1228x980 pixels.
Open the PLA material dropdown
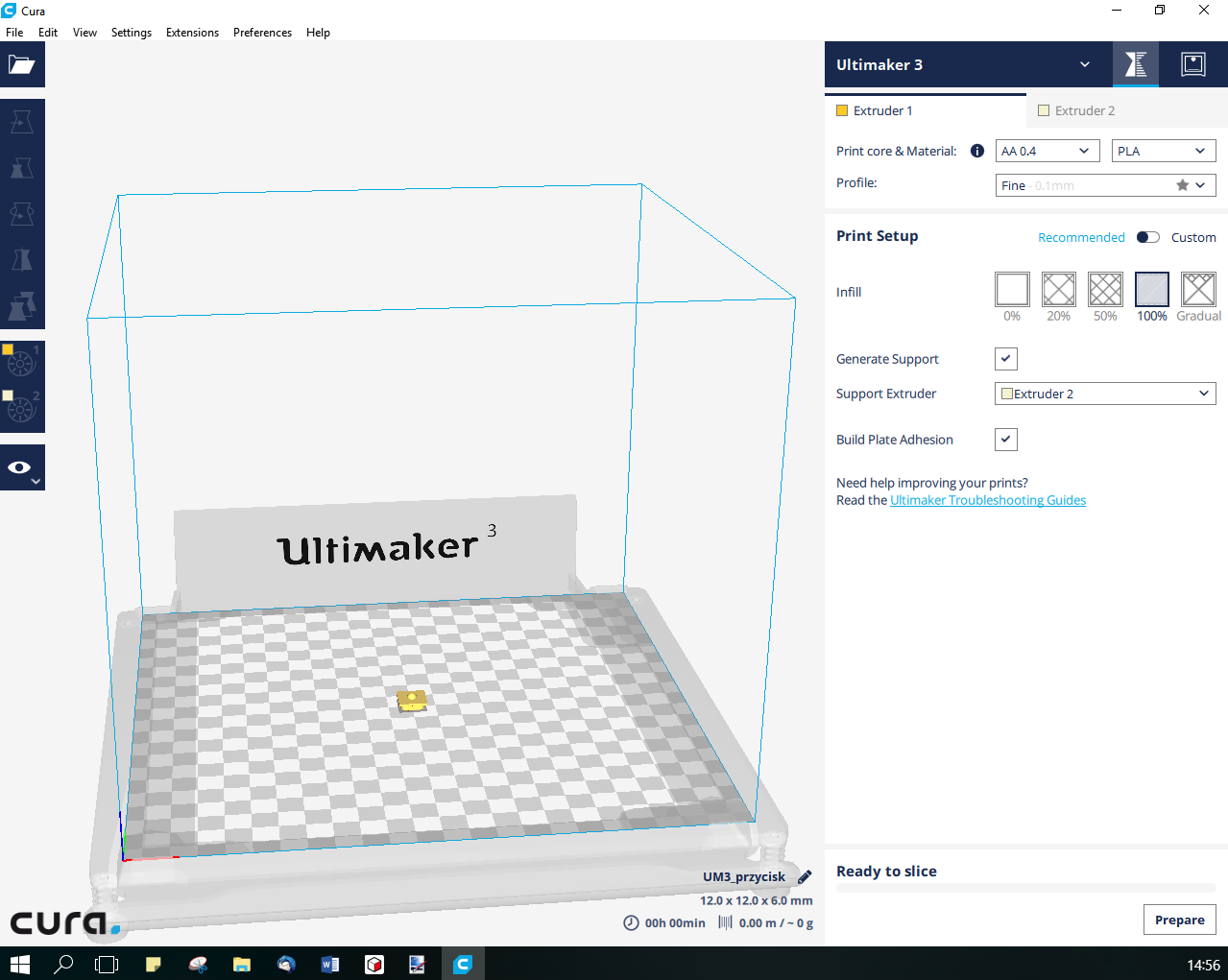[x=1164, y=151]
